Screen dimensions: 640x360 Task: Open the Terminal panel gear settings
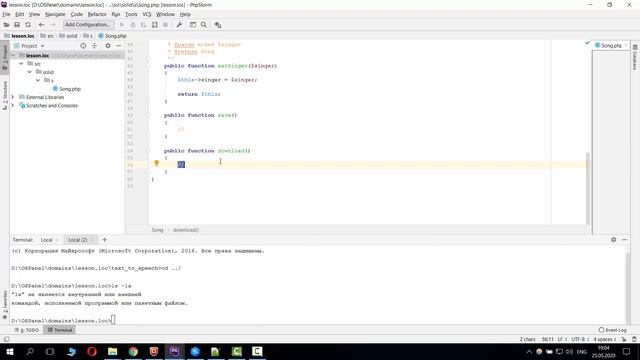coord(613,240)
